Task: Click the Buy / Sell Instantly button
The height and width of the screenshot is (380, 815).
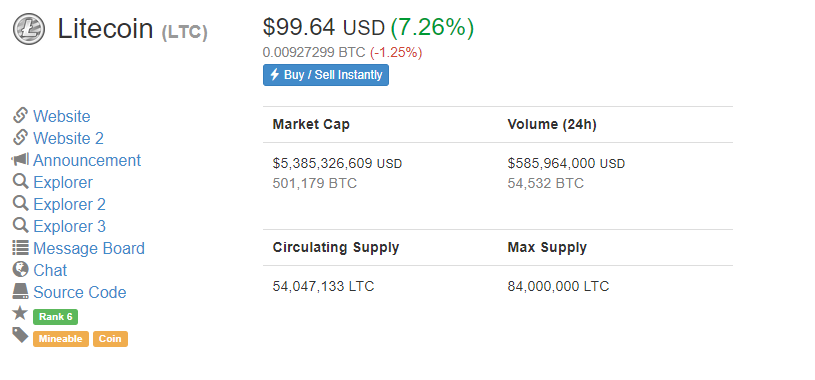Action: click(326, 75)
